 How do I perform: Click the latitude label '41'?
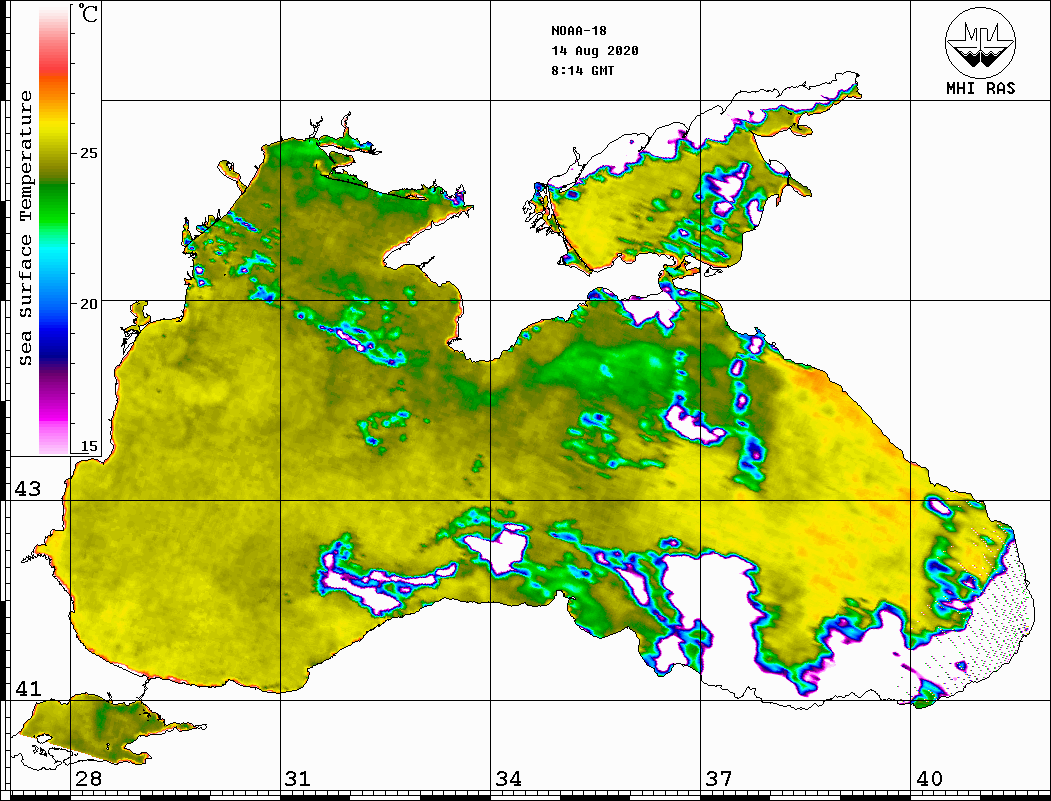click(27, 688)
